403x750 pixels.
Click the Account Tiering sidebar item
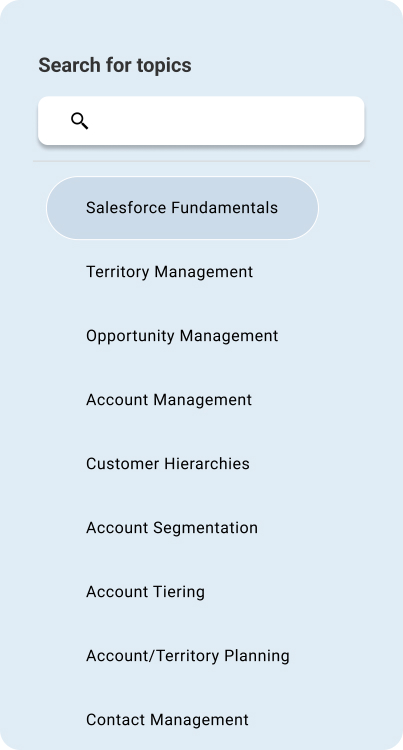click(x=145, y=592)
